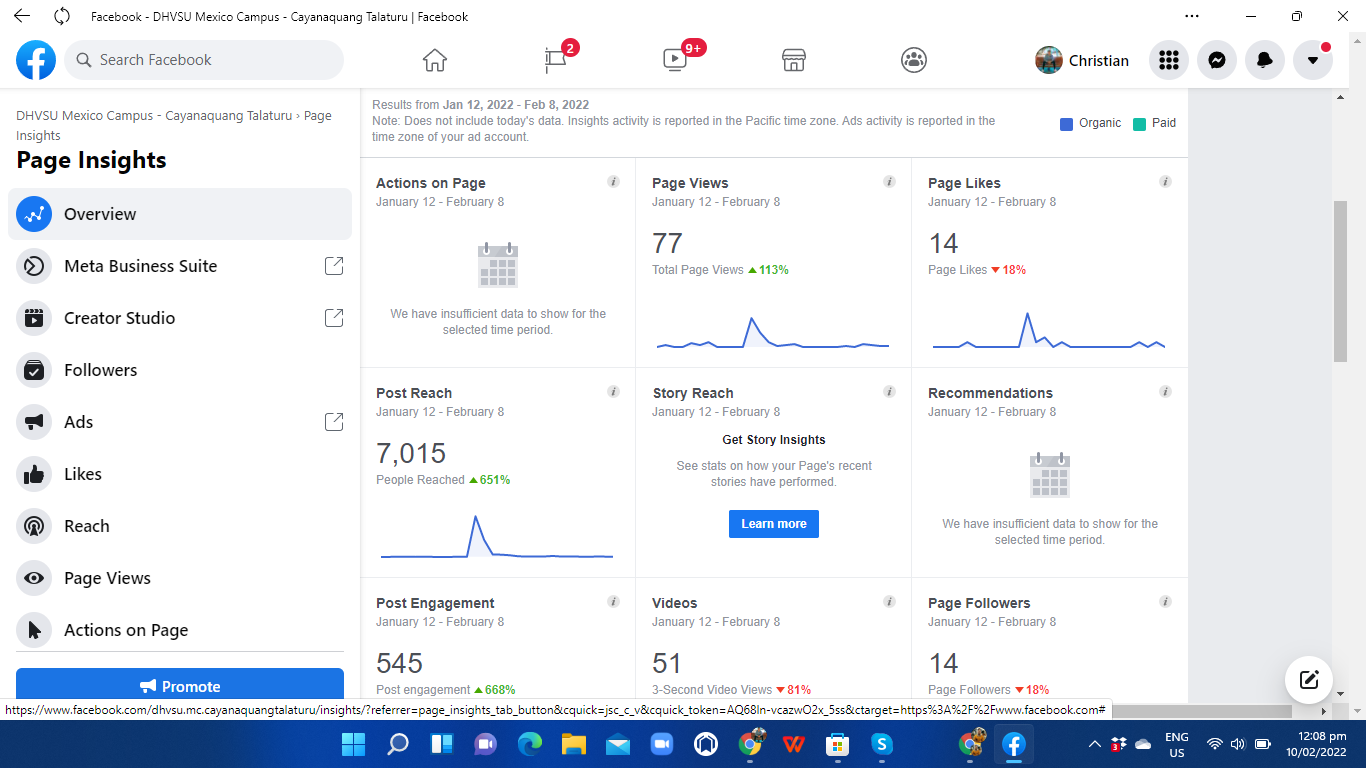The image size is (1366, 768).
Task: Click the info icon on the Actions on Page card
Action: pyautogui.click(x=613, y=182)
